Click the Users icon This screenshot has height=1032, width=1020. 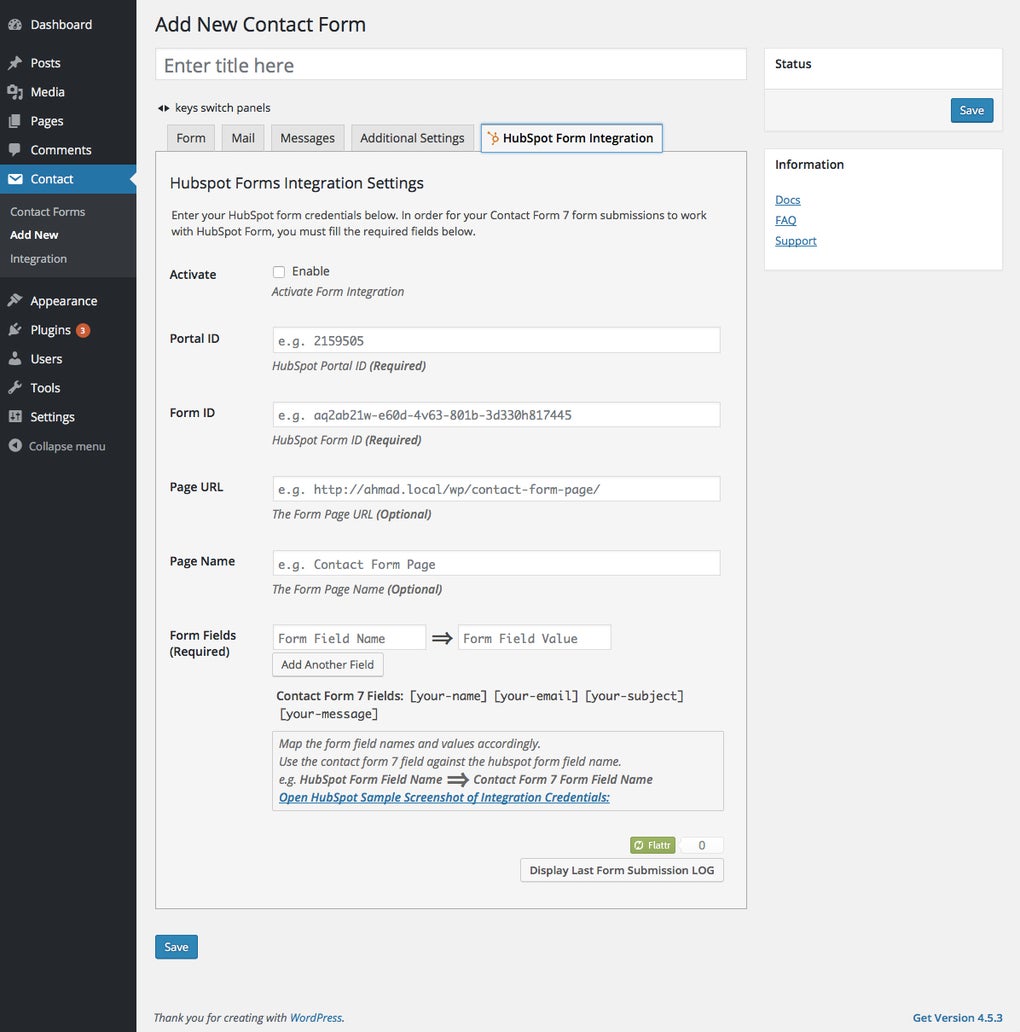(16, 358)
